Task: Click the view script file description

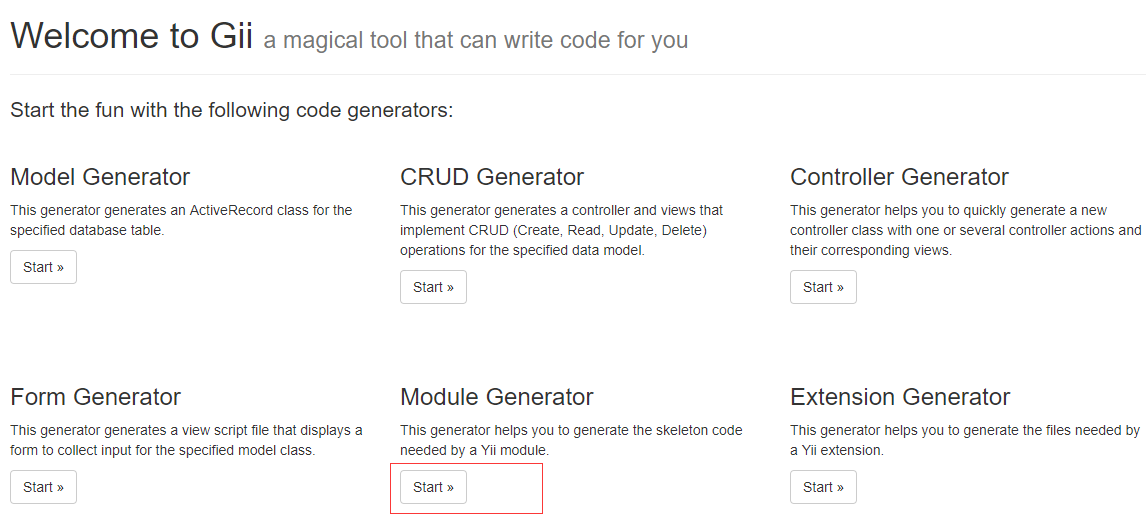Action: [186, 440]
